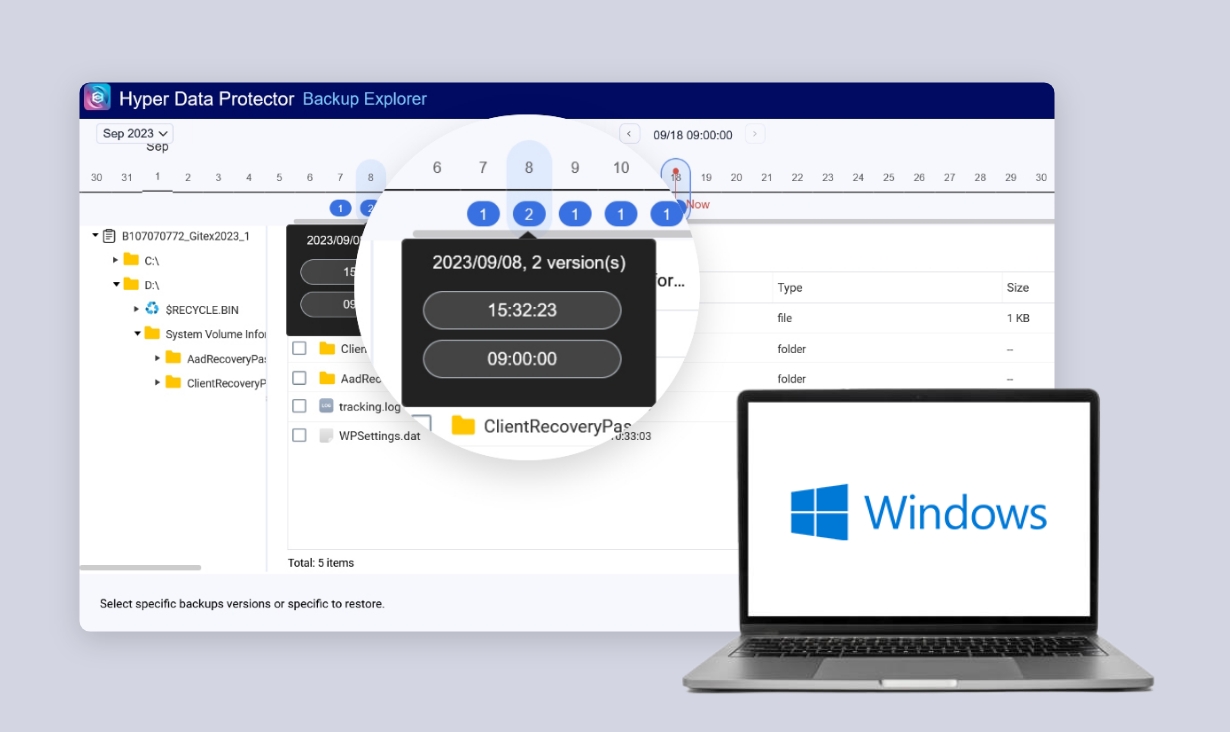Tick the checkbox next to WPSettings.dat

click(299, 436)
